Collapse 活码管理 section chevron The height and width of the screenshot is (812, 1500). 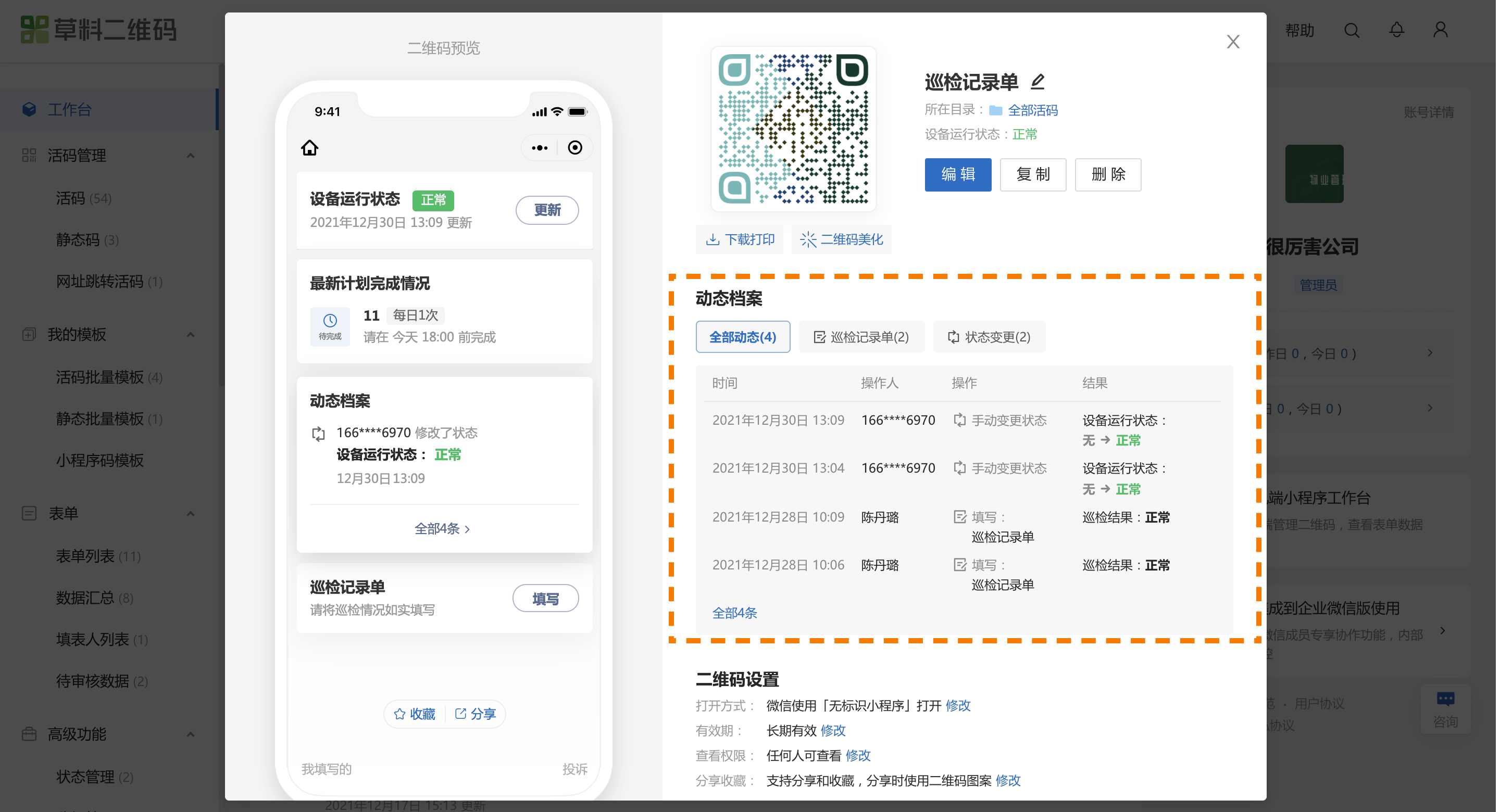point(191,156)
